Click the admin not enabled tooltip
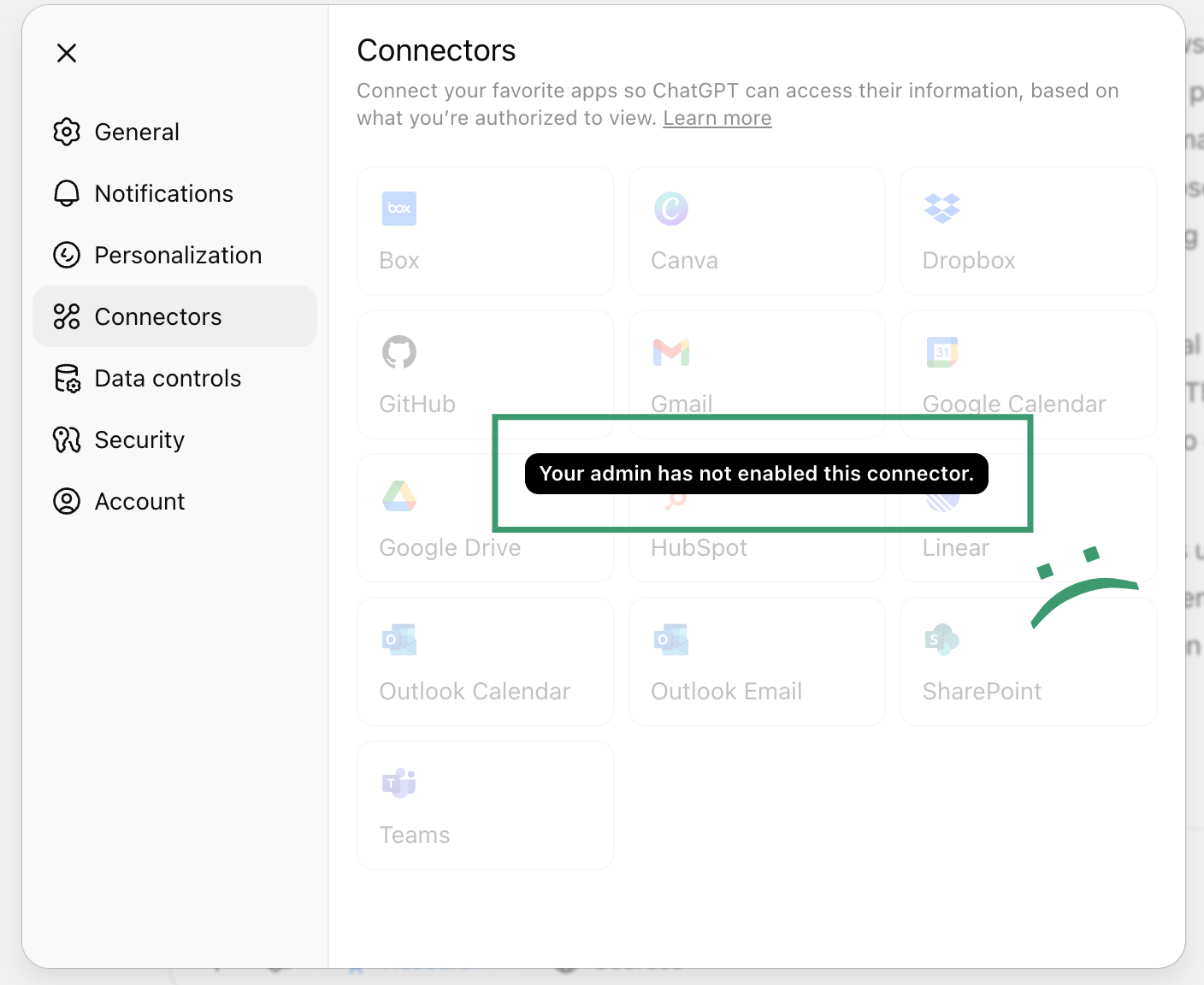Image resolution: width=1204 pixels, height=985 pixels. click(x=757, y=474)
